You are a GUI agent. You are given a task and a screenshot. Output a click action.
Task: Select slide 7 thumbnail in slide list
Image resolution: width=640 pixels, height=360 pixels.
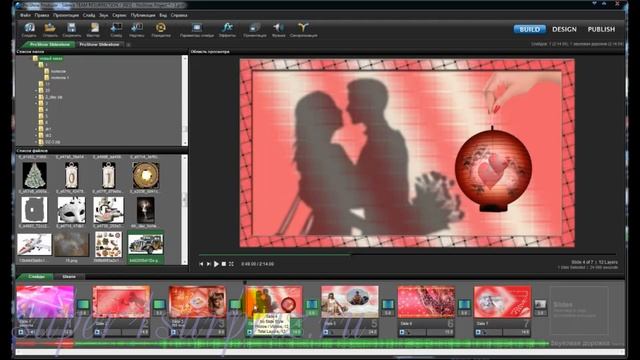[x=502, y=302]
